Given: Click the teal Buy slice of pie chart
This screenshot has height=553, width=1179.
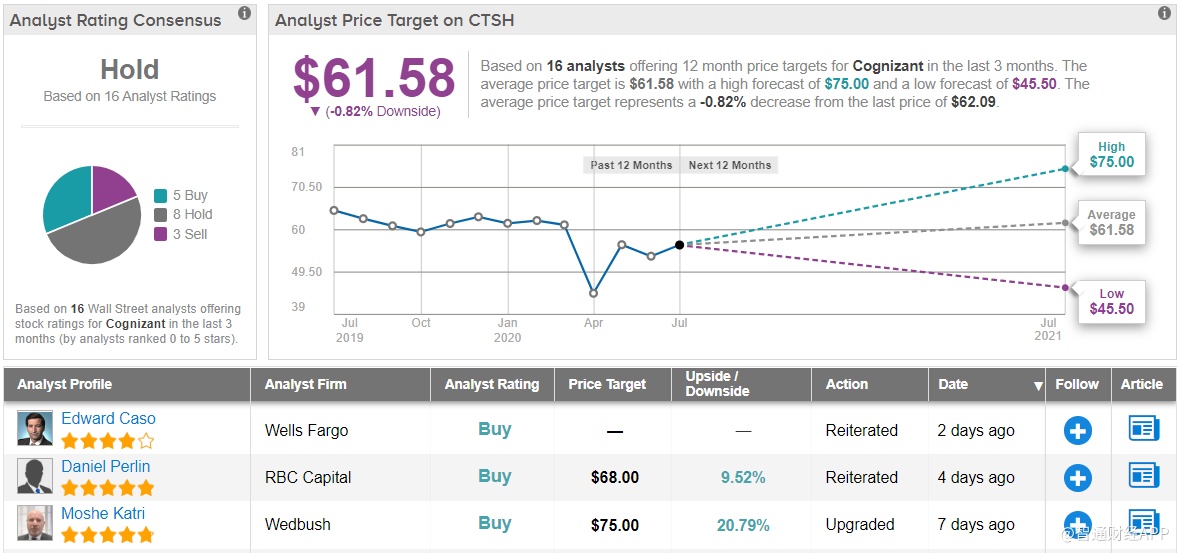Looking at the screenshot, I should pyautogui.click(x=66, y=197).
